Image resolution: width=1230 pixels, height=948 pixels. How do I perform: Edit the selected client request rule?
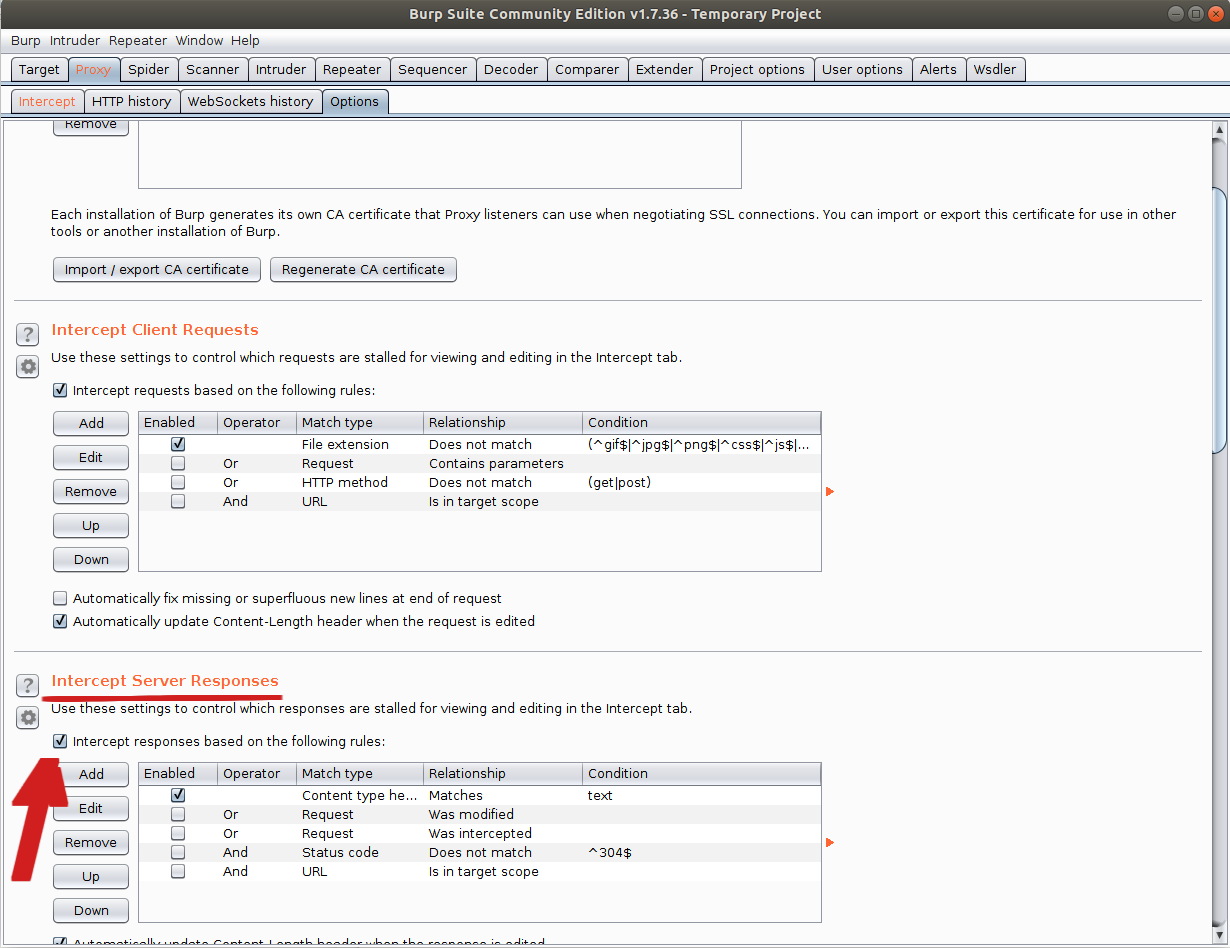[x=91, y=458]
